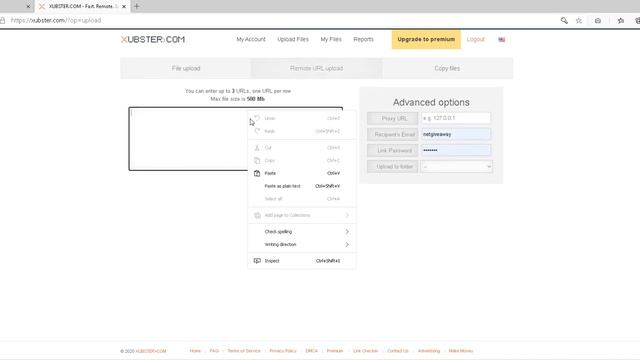
Task: Open the Contact Us footer link
Action: [398, 351]
